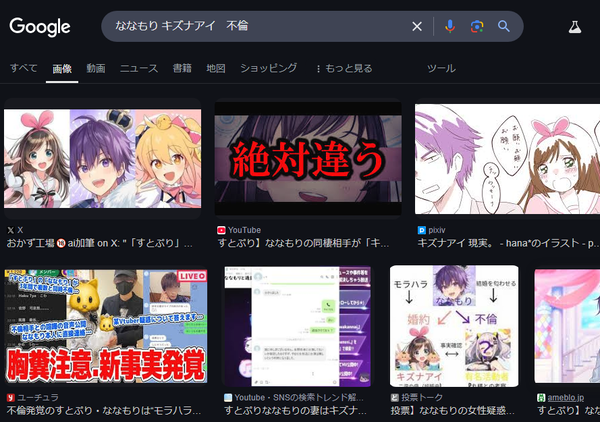Select the 画像 tab

coord(62,69)
